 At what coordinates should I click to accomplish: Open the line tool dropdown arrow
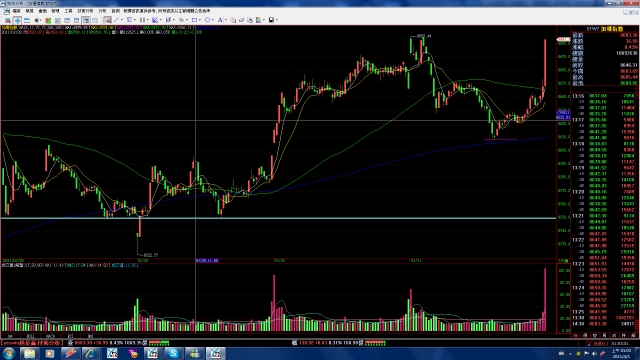tap(122, 20)
